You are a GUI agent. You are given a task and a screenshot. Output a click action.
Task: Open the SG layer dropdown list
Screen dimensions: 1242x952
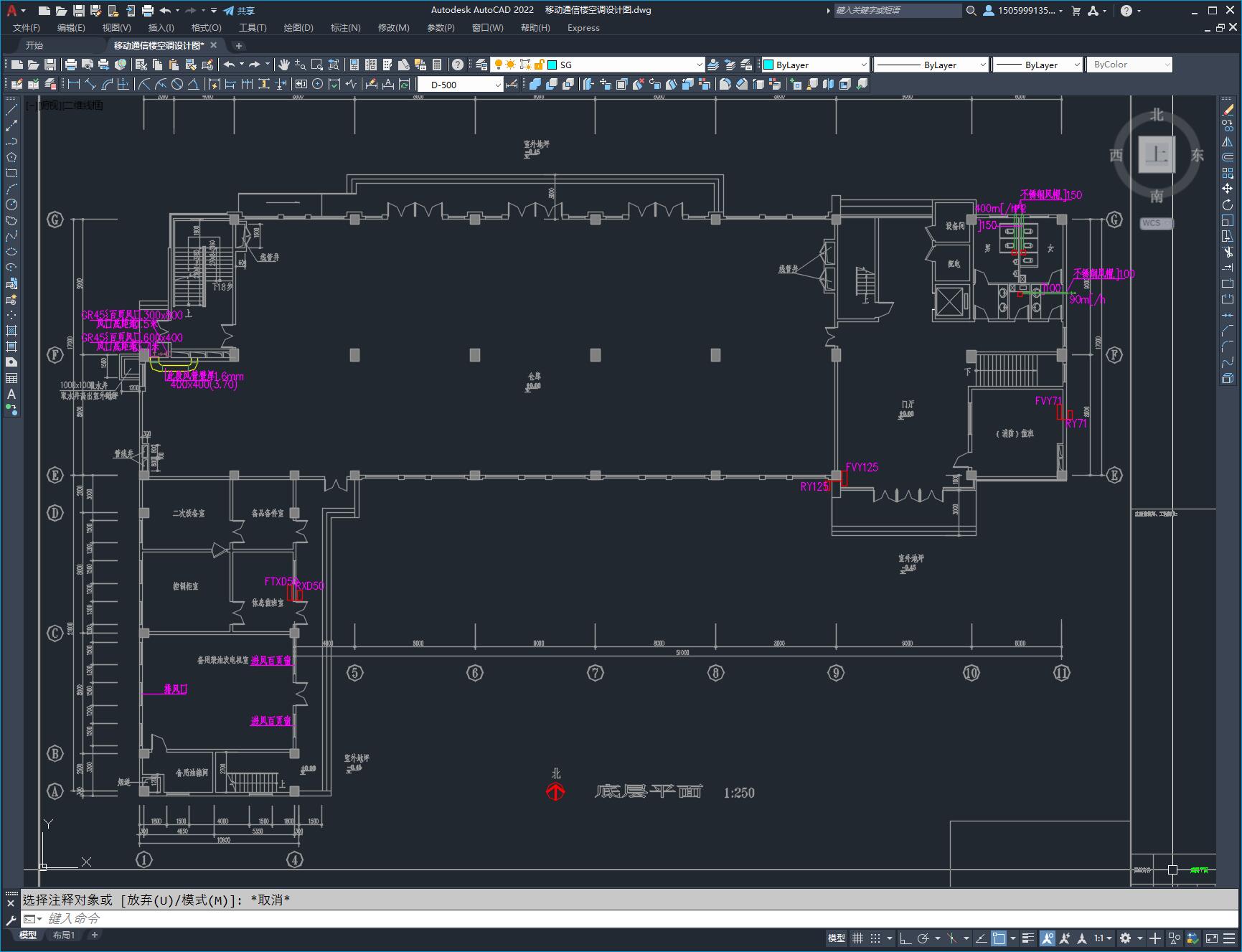pyautogui.click(x=700, y=65)
